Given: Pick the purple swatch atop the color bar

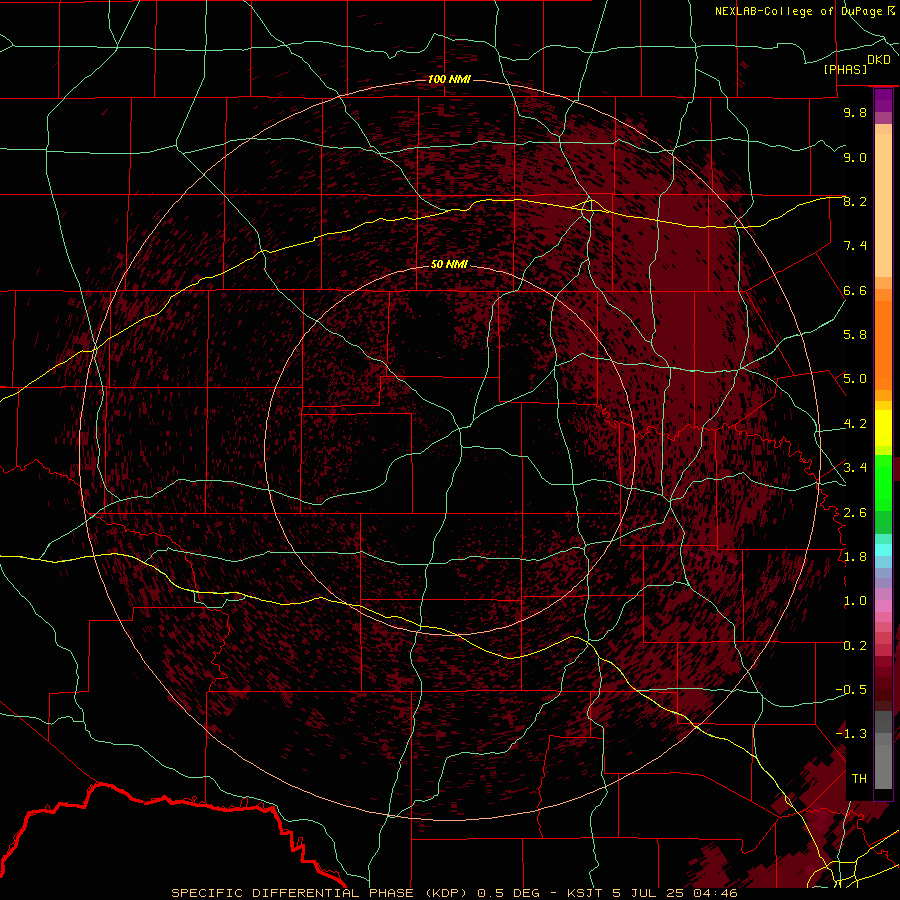Looking at the screenshot, I should [x=883, y=100].
